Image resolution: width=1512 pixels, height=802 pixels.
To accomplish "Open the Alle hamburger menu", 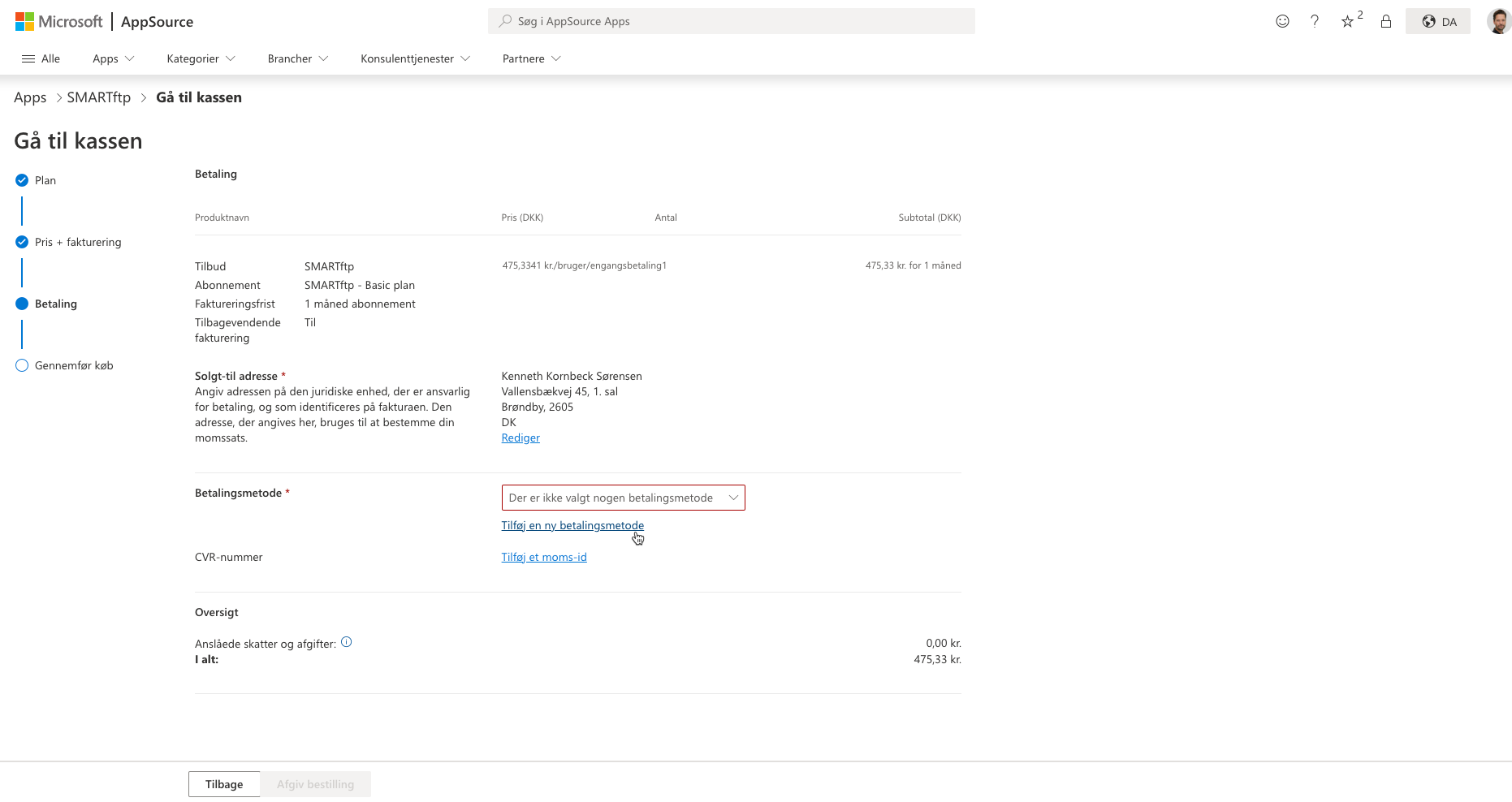I will pyautogui.click(x=41, y=58).
